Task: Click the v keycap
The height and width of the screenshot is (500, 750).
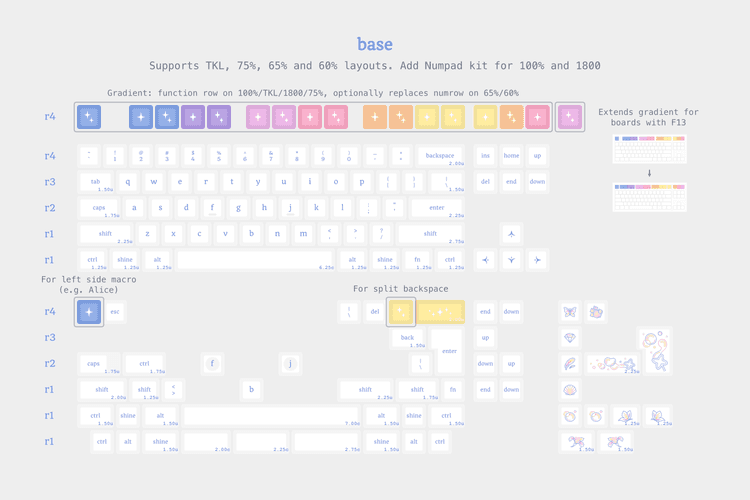Action: coord(225,234)
